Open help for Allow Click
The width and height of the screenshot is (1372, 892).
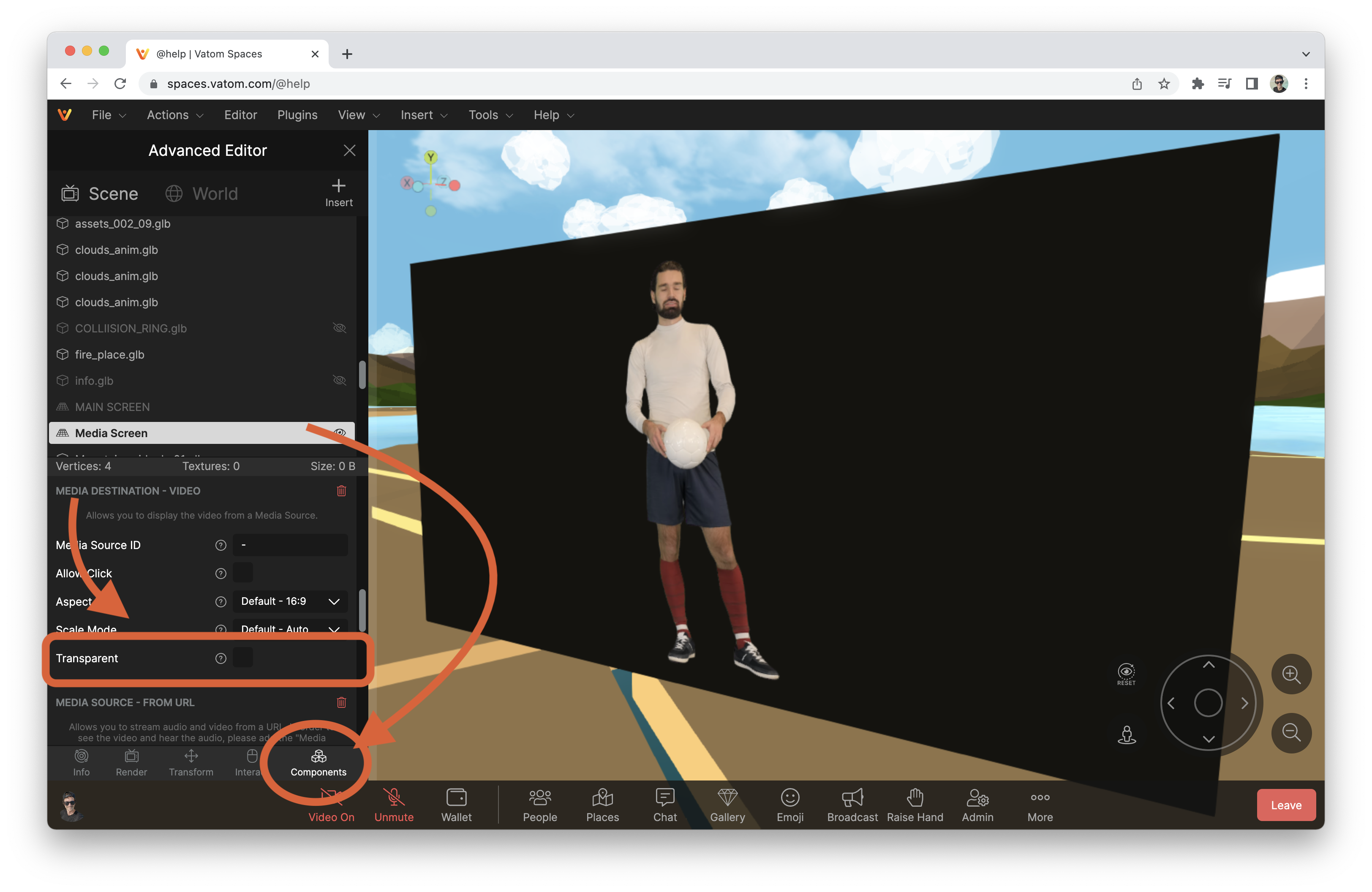pos(220,574)
